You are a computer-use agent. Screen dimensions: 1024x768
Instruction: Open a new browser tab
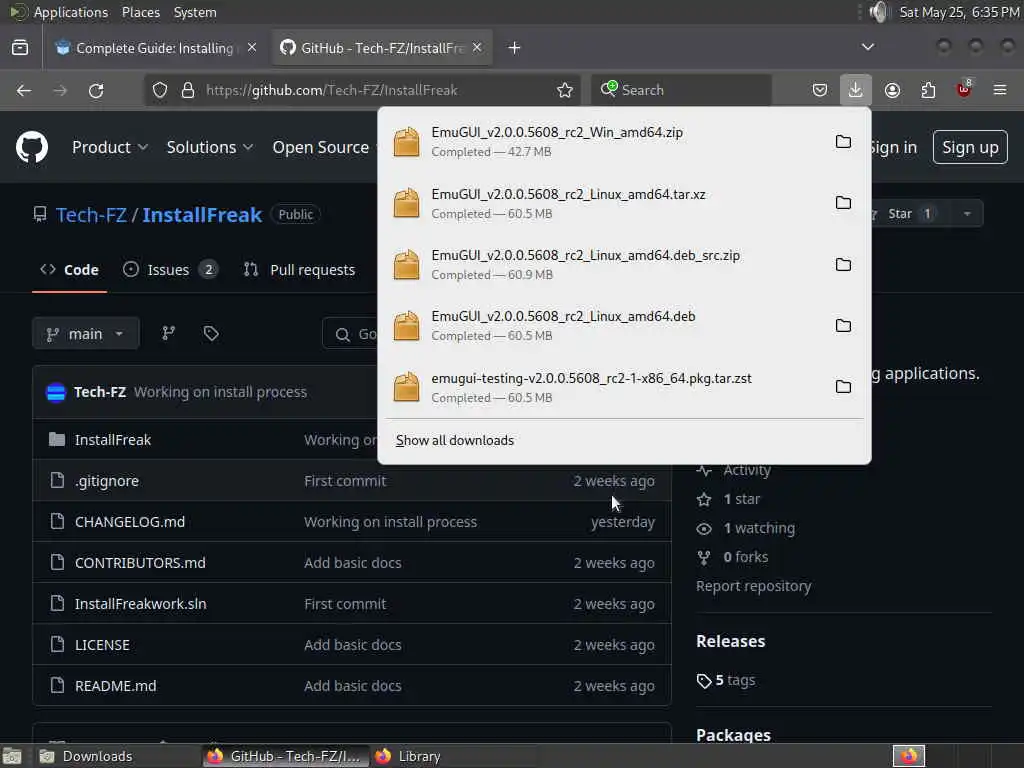tap(515, 48)
